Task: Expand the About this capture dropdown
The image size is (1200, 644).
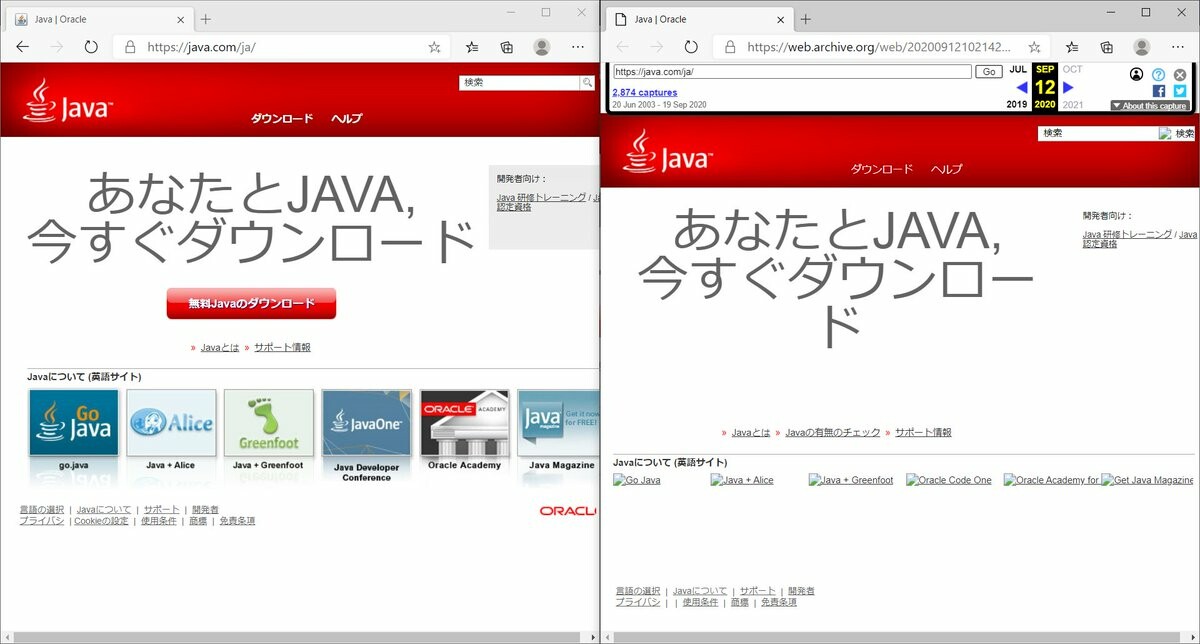Action: 1149,105
